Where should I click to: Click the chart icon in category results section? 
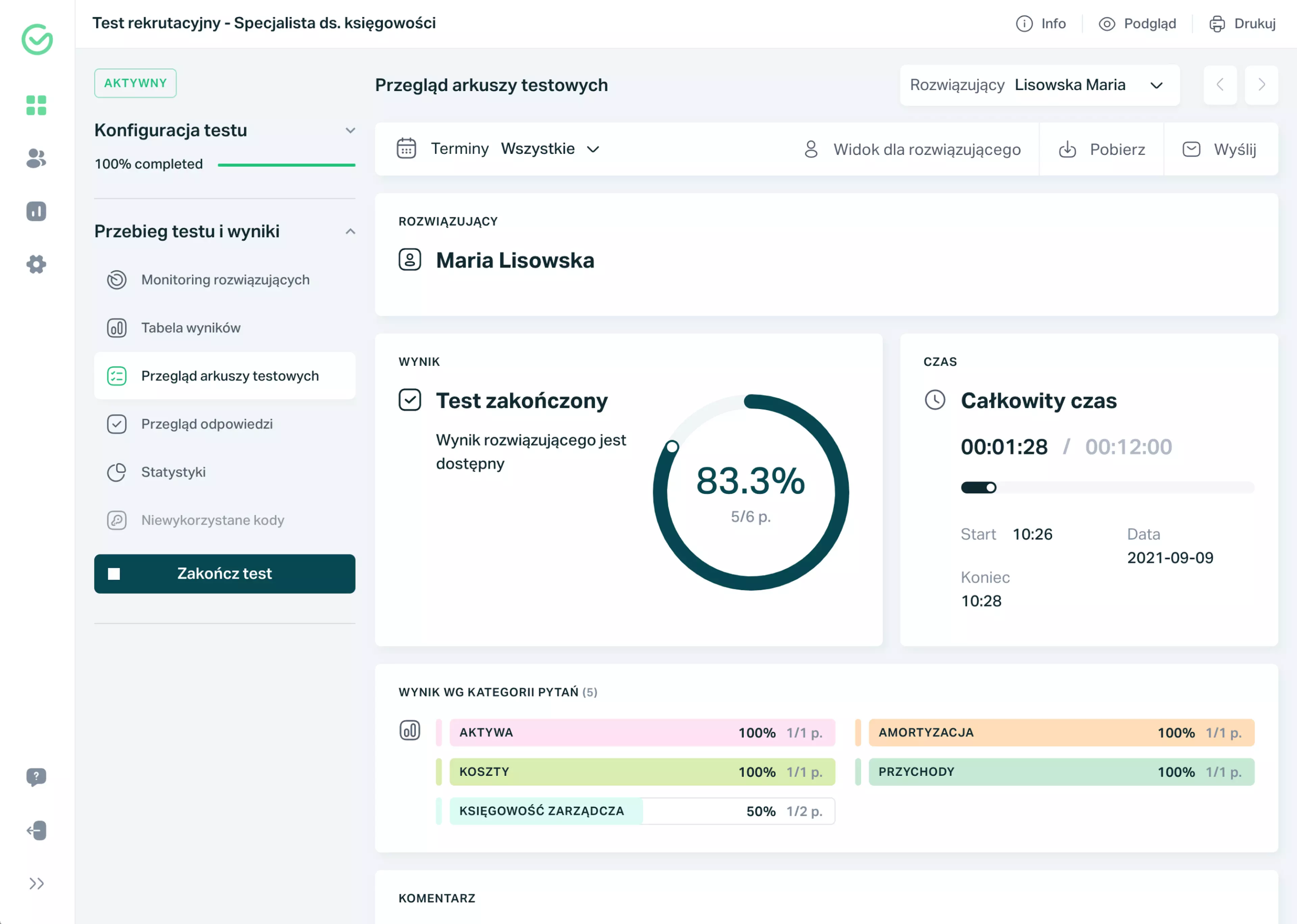click(410, 730)
